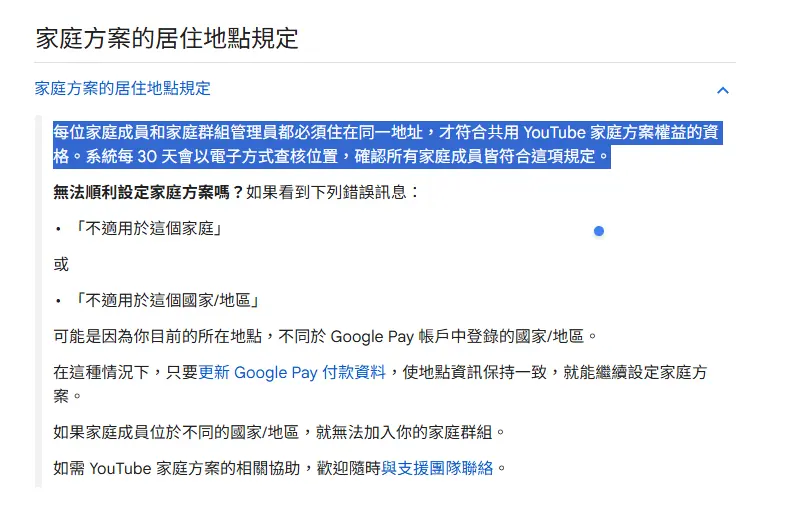
Task: Click the sentence starting 如果家庭成員位於不同的國家
Action: coord(279,432)
